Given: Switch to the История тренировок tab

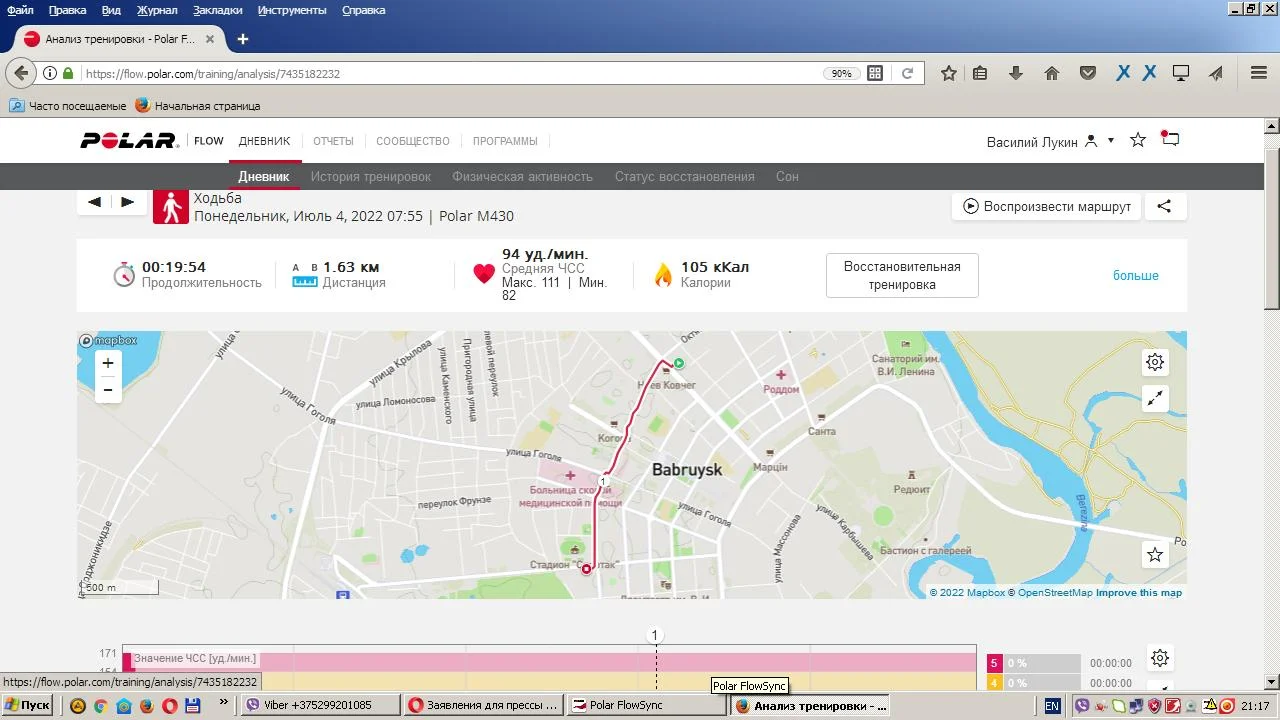Looking at the screenshot, I should coord(370,176).
